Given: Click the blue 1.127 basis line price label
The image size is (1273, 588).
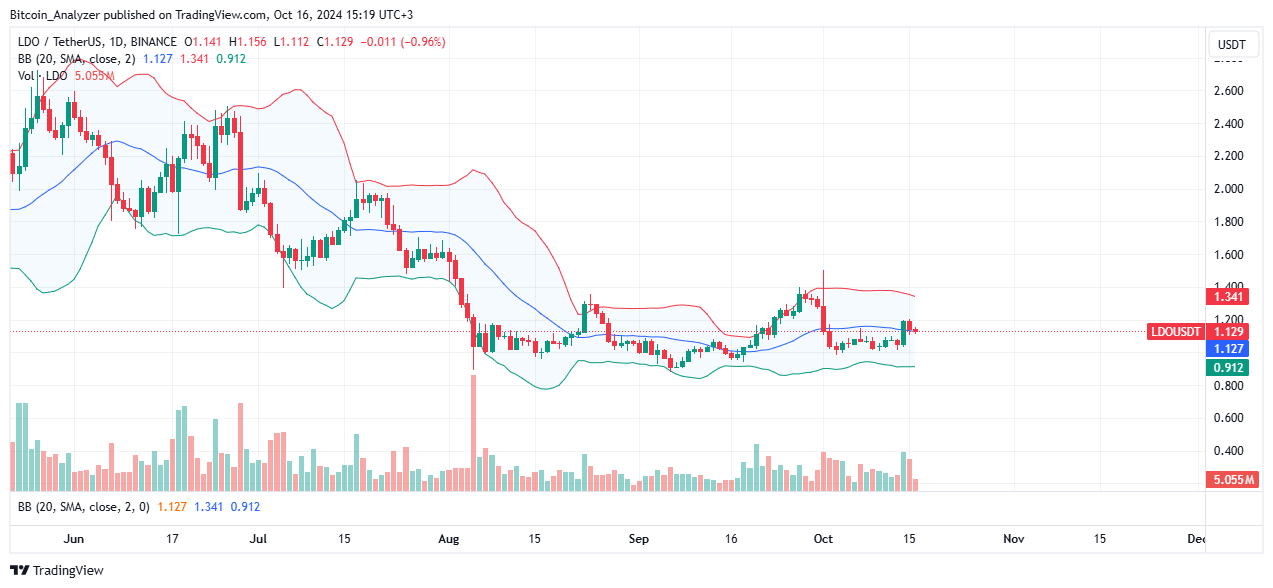Looking at the screenshot, I should click(x=1229, y=348).
